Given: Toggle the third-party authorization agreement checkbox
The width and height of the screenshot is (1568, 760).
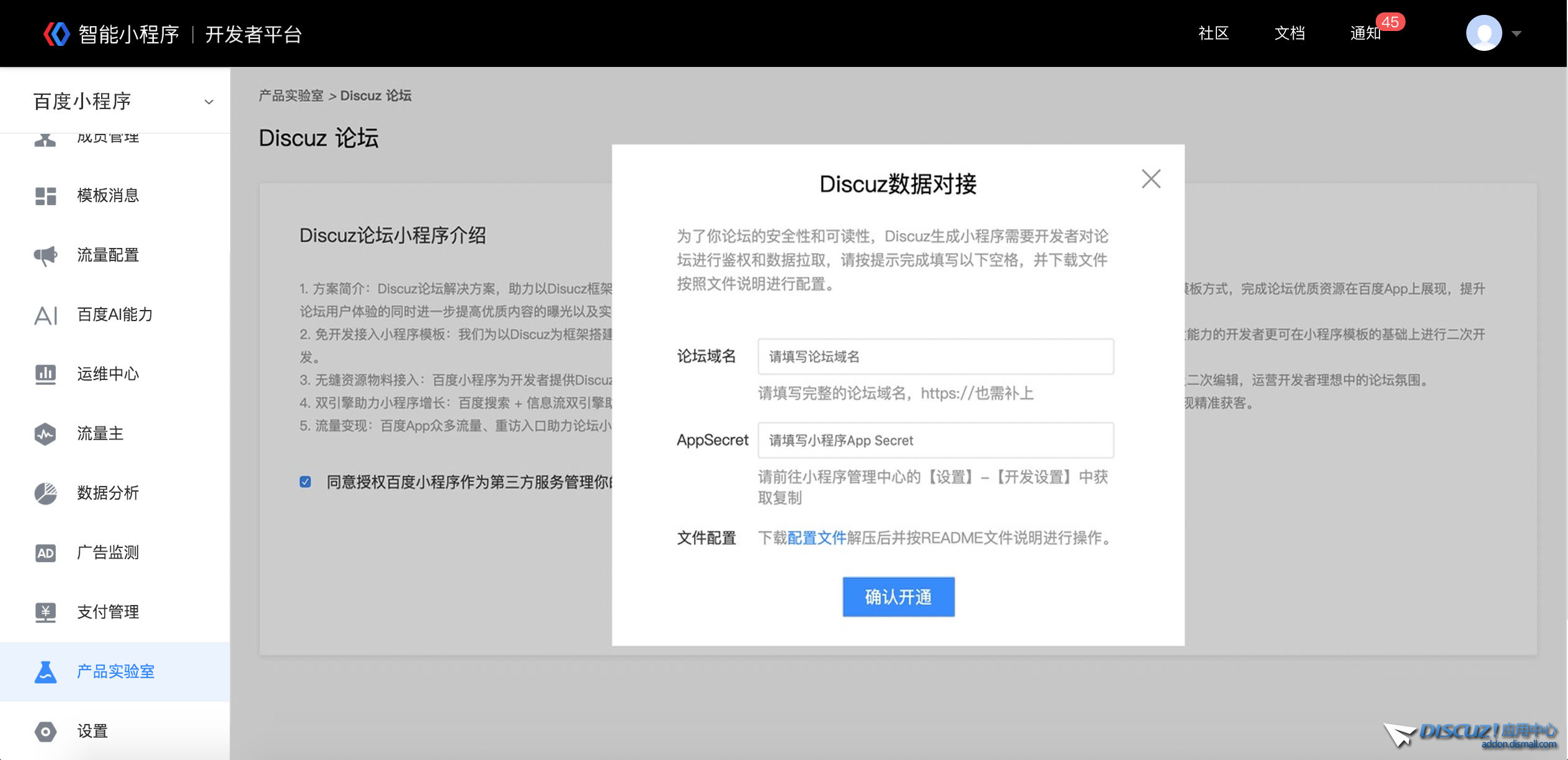Looking at the screenshot, I should point(305,482).
